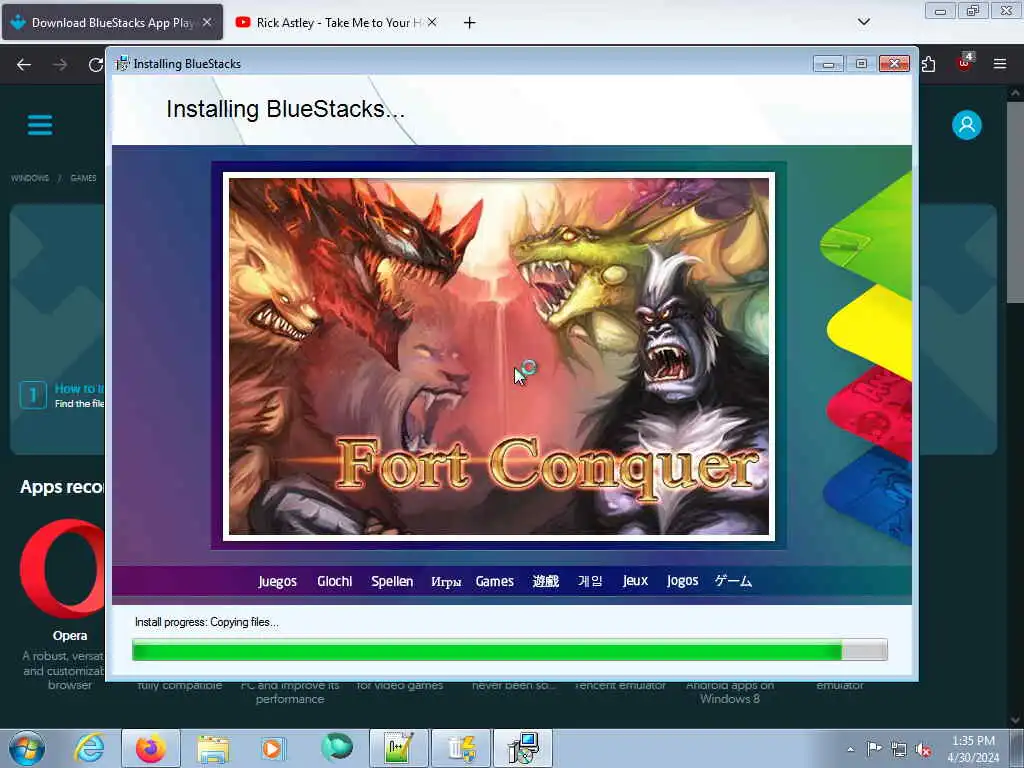The height and width of the screenshot is (768, 1024).
Task: Click the 'Installing BlueStacks...' heading
Action: (x=285, y=109)
